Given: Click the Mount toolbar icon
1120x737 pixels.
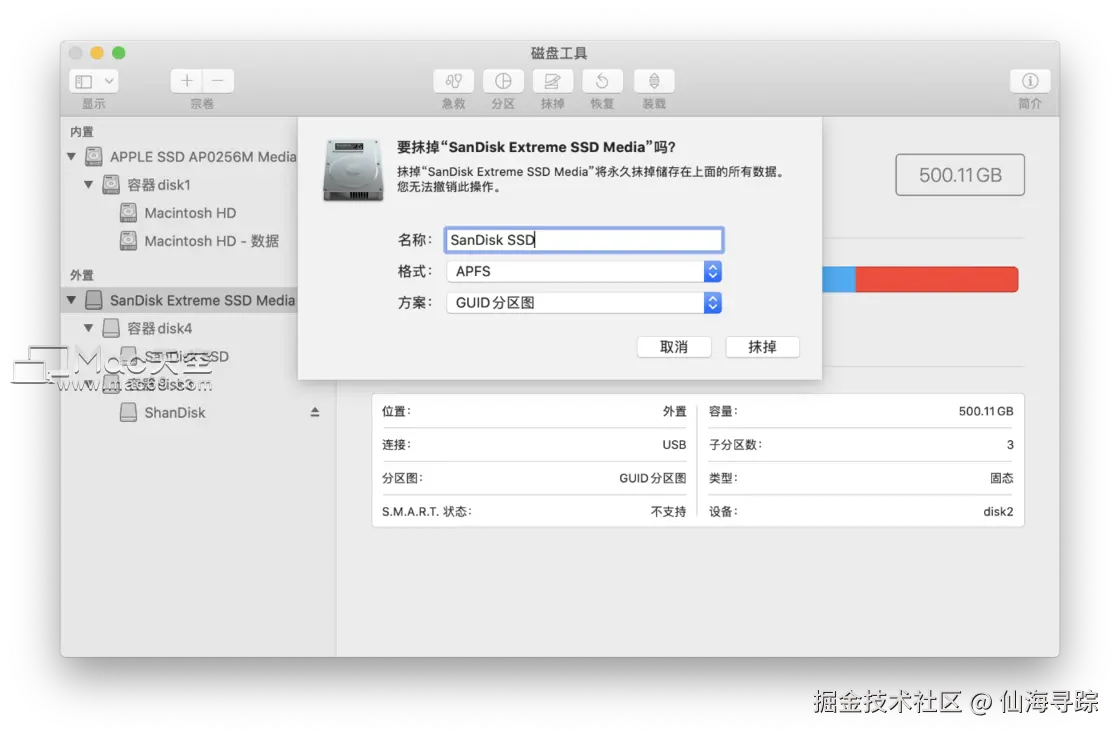Looking at the screenshot, I should click(x=654, y=81).
